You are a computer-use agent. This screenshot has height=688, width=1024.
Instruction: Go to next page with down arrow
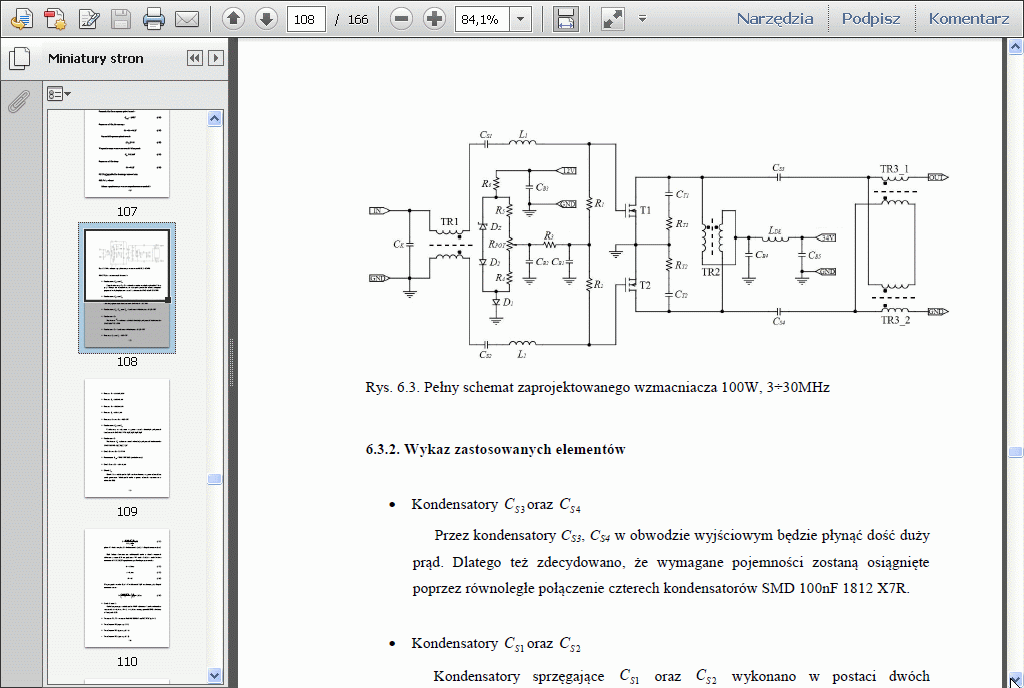(x=266, y=18)
